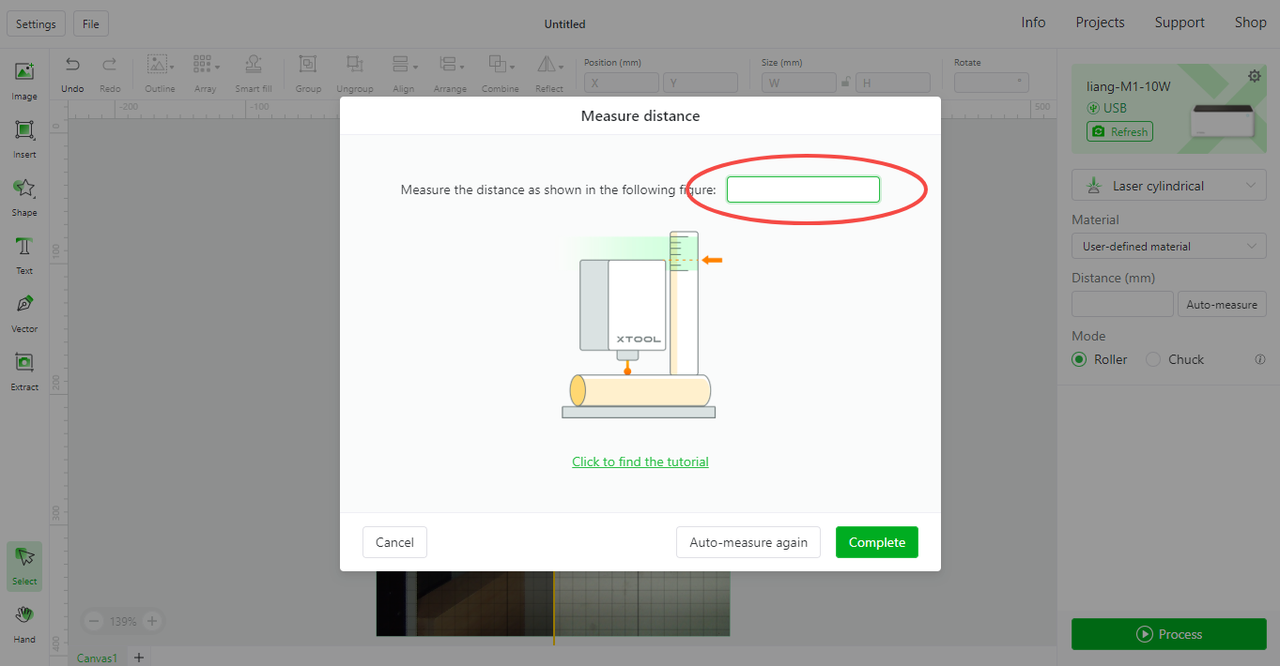
Task: Click the green Complete button
Action: point(876,542)
